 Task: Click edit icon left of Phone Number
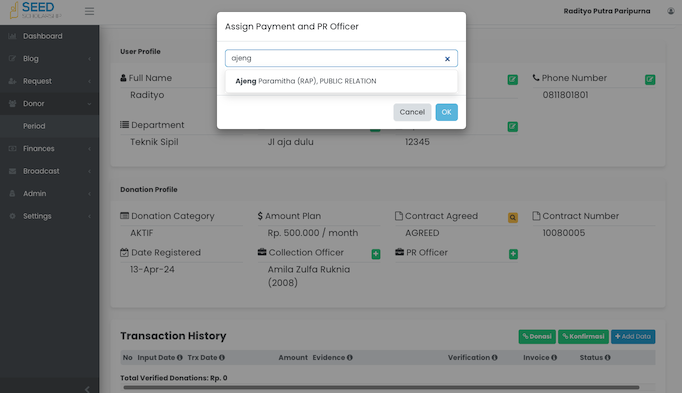[512, 80]
